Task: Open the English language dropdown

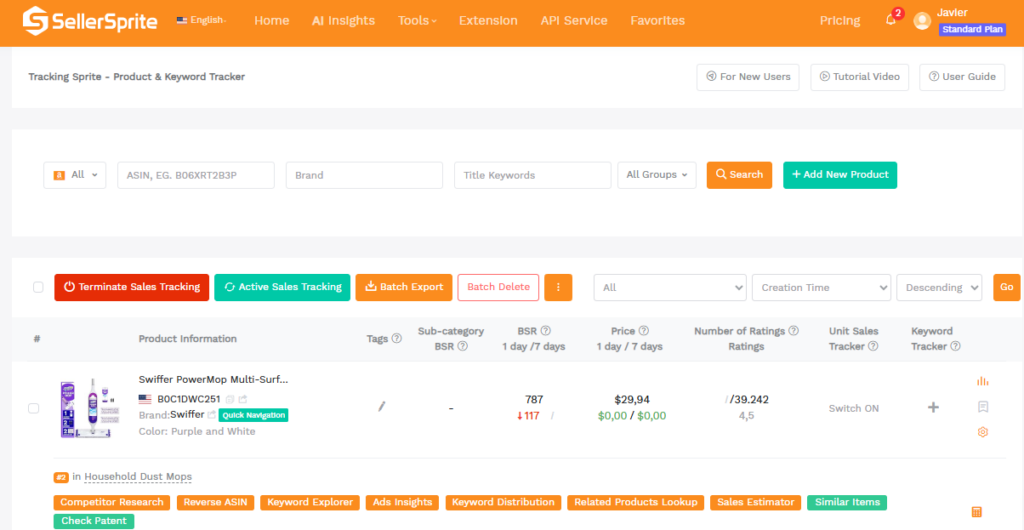Action: coord(202,20)
